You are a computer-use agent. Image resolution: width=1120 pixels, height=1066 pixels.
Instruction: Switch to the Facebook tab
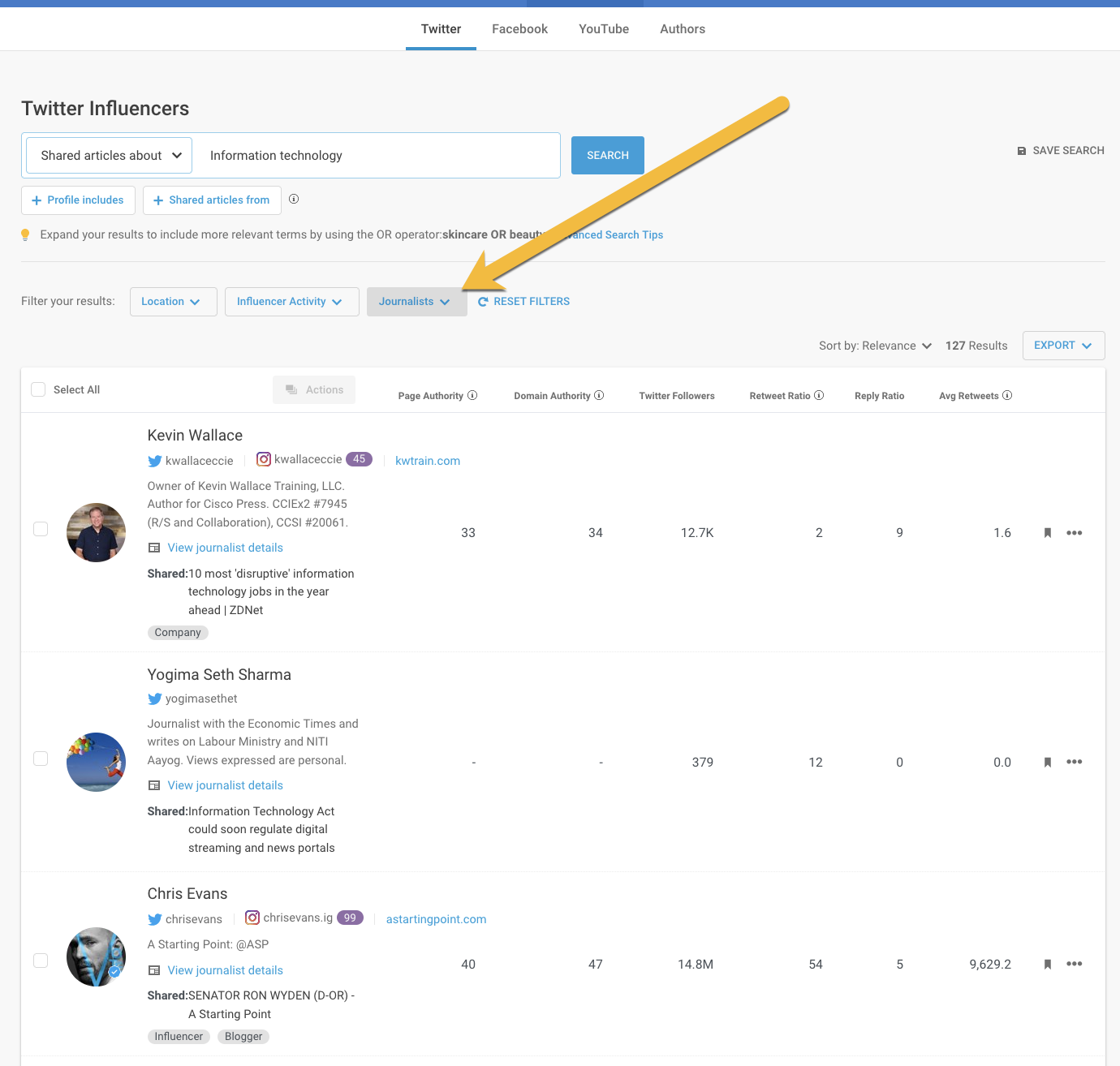coord(519,29)
